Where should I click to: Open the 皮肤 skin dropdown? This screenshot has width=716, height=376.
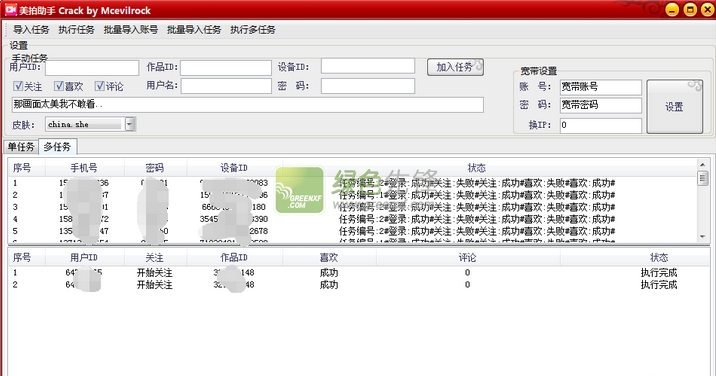click(x=130, y=124)
